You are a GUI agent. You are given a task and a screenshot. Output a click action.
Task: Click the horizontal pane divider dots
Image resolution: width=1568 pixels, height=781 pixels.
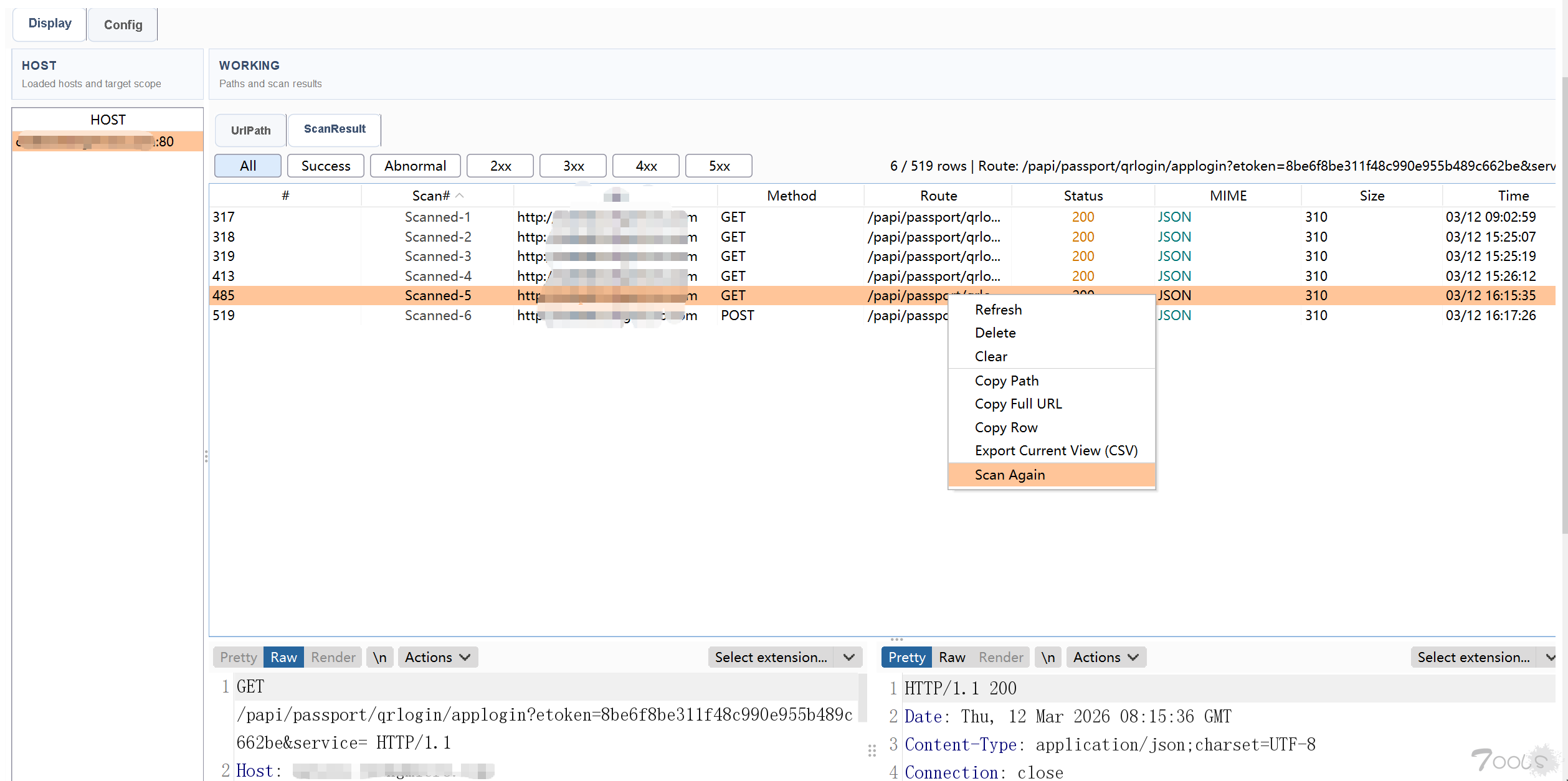coord(896,640)
